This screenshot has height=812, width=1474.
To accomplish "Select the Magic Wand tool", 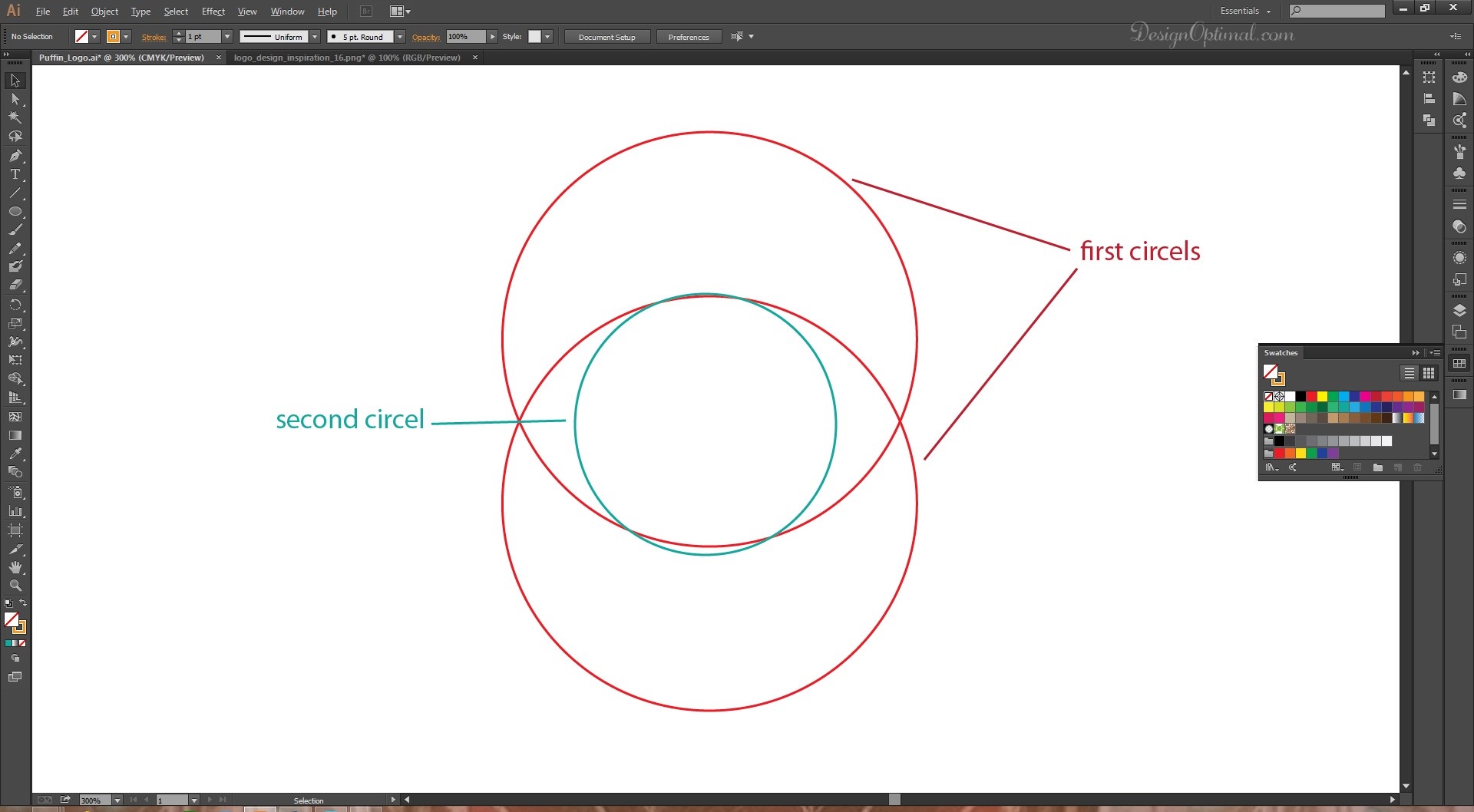I will pos(15,117).
